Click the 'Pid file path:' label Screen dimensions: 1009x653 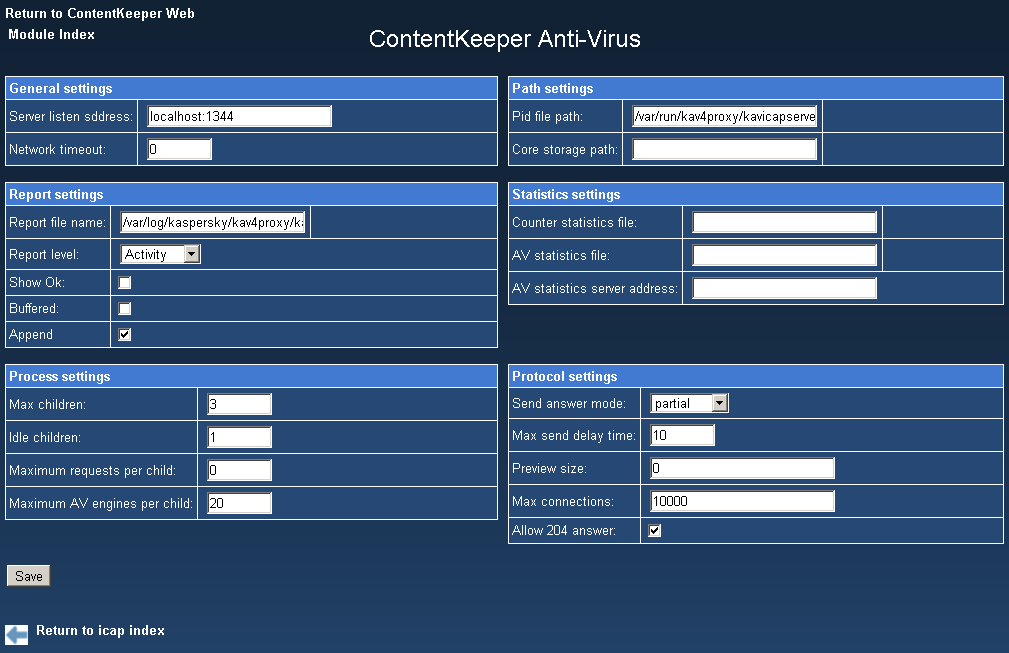pyautogui.click(x=548, y=116)
